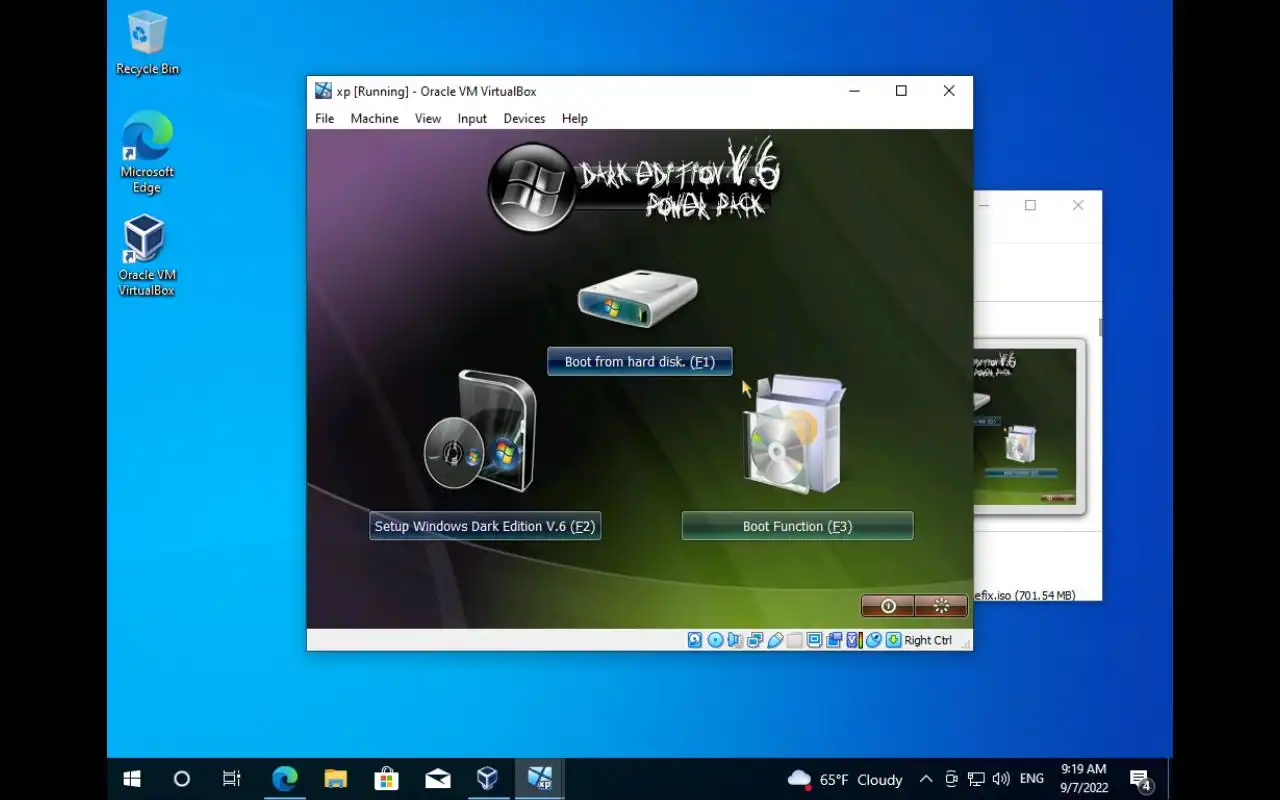The width and height of the screenshot is (1280, 800).
Task: Select the Microsoft Edge desktop shortcut
Action: pyautogui.click(x=147, y=153)
